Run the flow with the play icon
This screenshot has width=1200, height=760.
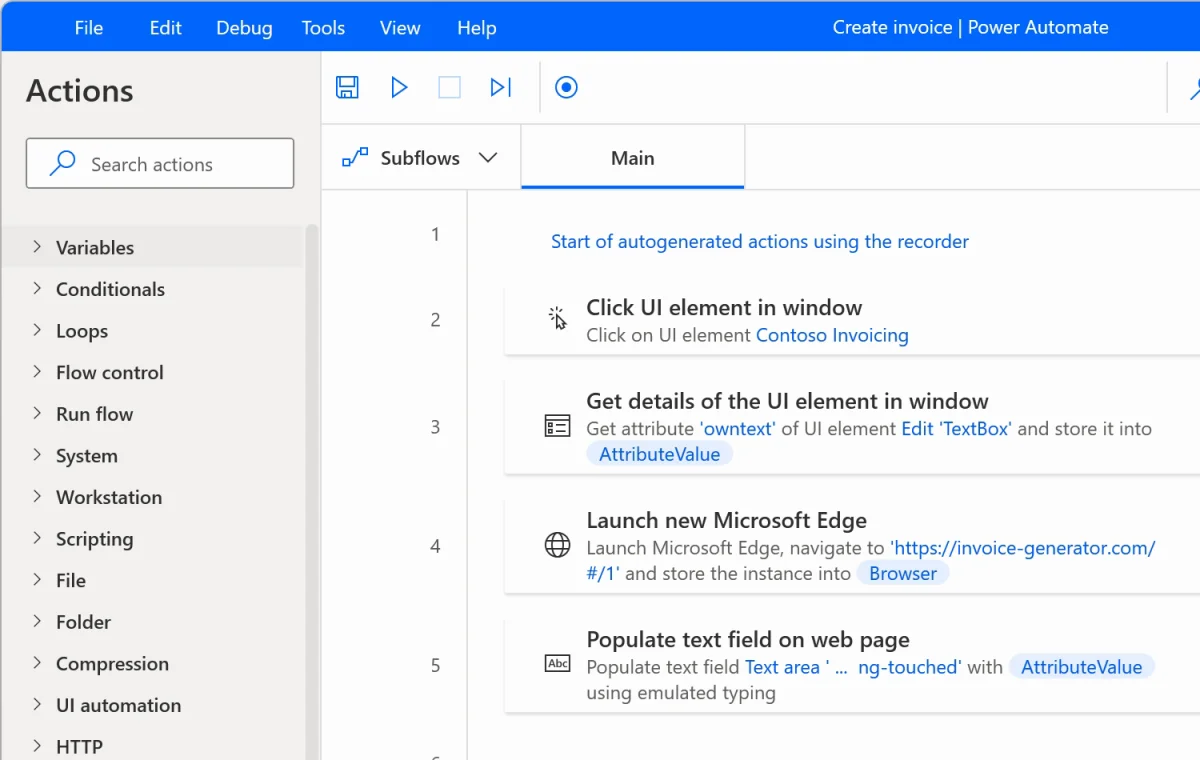tap(399, 87)
